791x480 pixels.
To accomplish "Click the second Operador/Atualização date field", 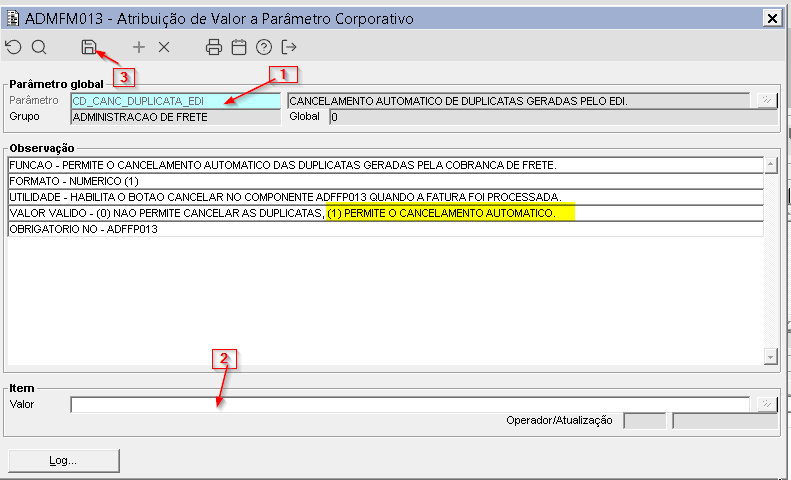I will point(725,421).
